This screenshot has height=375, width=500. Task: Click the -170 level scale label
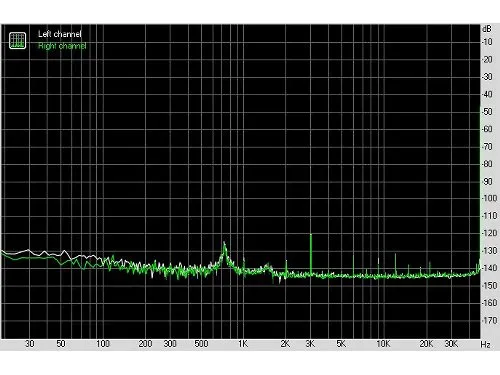(490, 320)
